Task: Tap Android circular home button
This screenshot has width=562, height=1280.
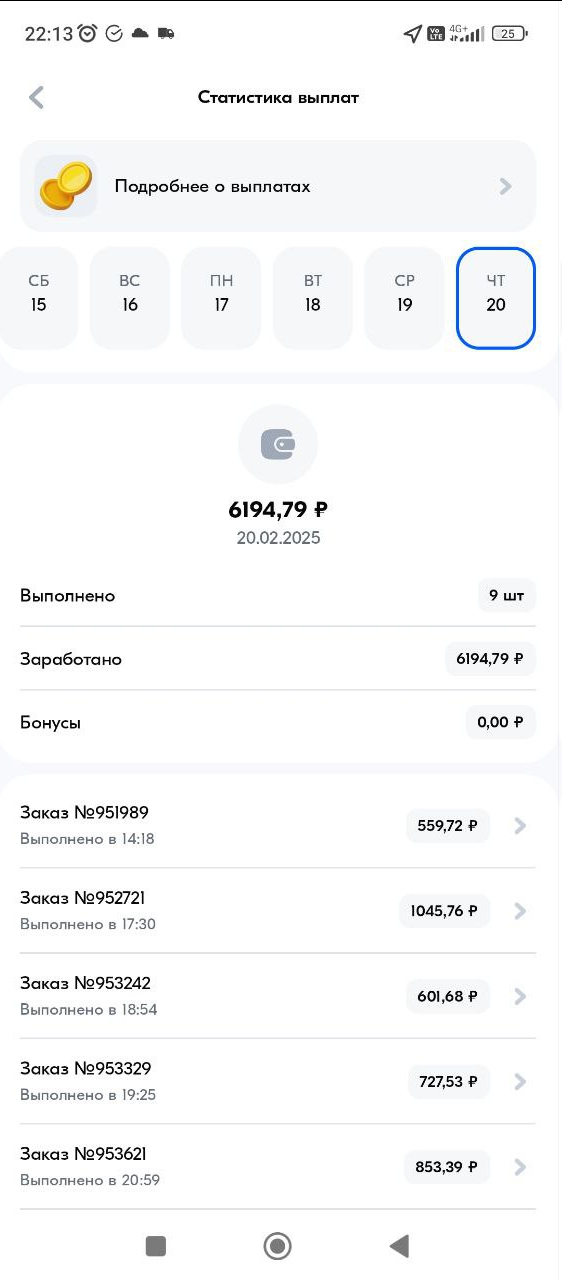Action: [x=277, y=1245]
